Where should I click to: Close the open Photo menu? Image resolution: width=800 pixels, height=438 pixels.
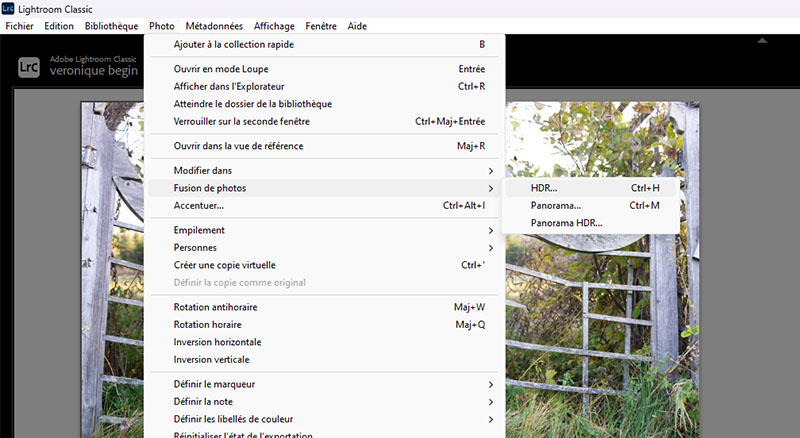coord(162,26)
